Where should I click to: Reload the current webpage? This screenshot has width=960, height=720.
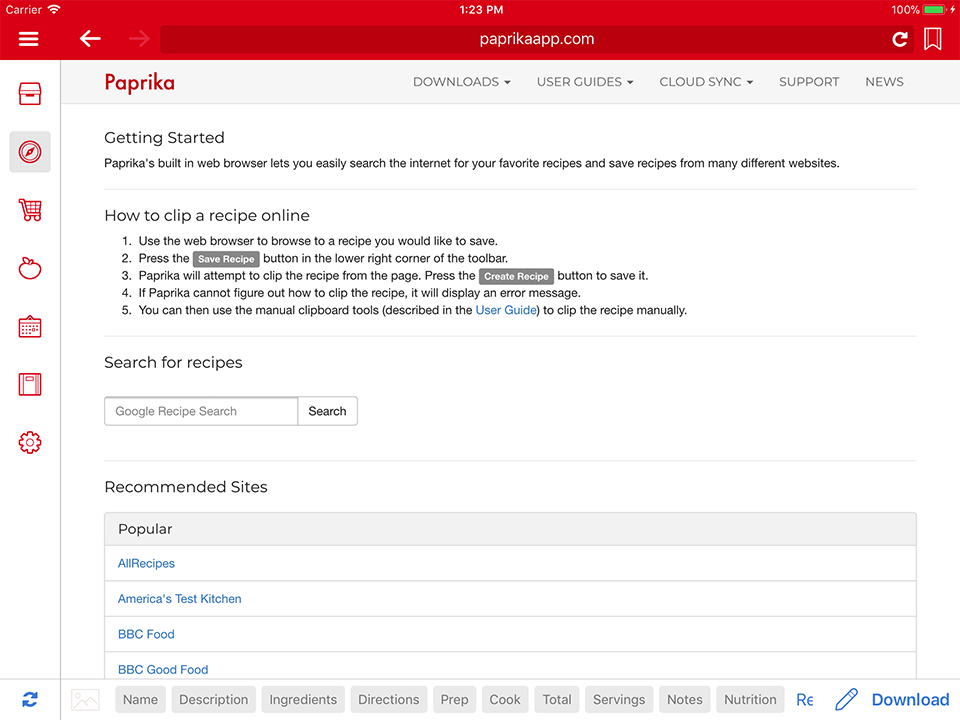pos(899,39)
